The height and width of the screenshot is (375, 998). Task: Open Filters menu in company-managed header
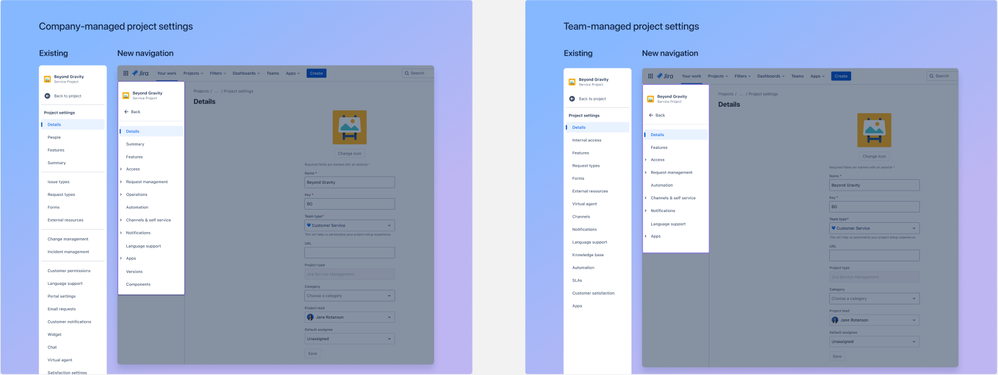[218, 73]
